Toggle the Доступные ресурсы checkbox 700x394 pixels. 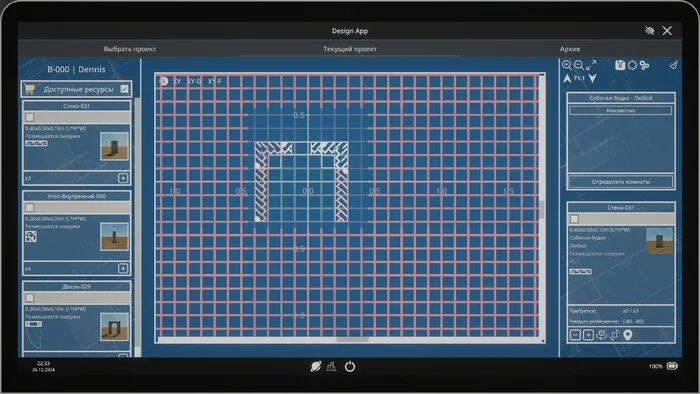click(x=125, y=89)
